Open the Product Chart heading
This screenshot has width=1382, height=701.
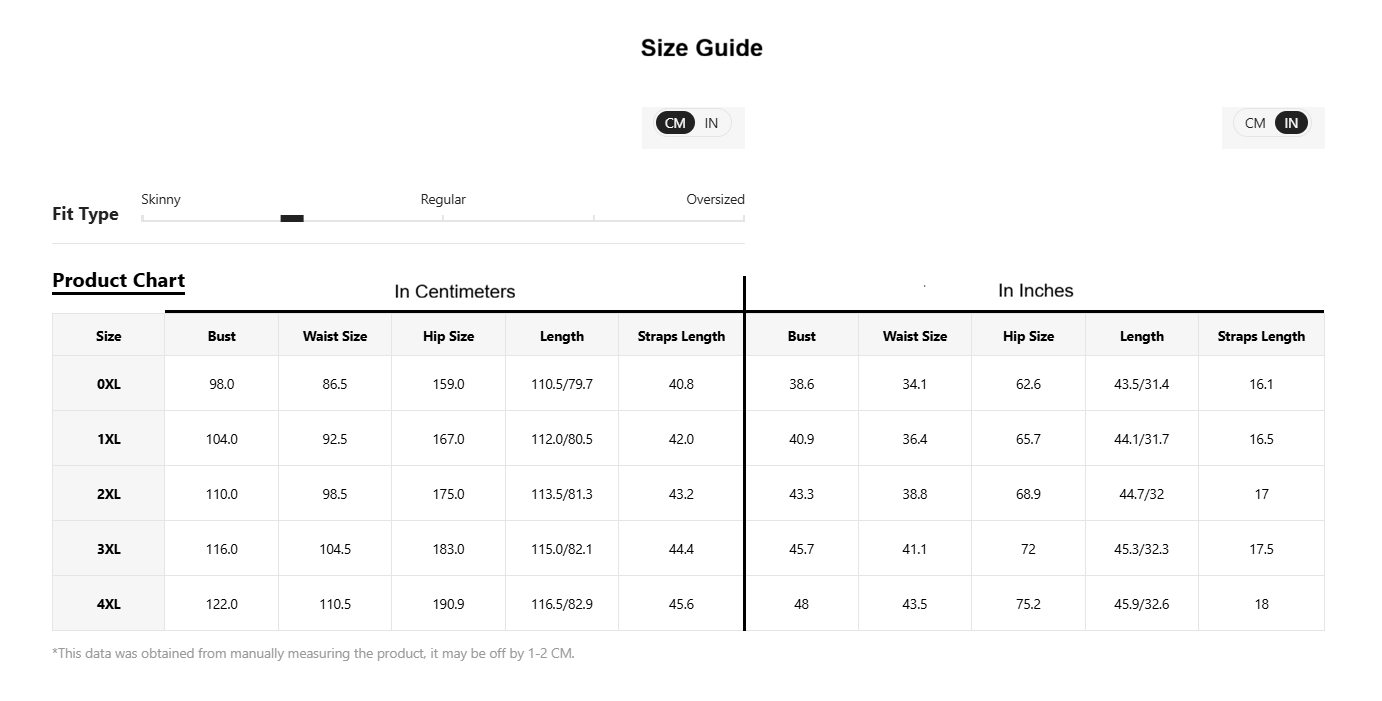tap(118, 281)
